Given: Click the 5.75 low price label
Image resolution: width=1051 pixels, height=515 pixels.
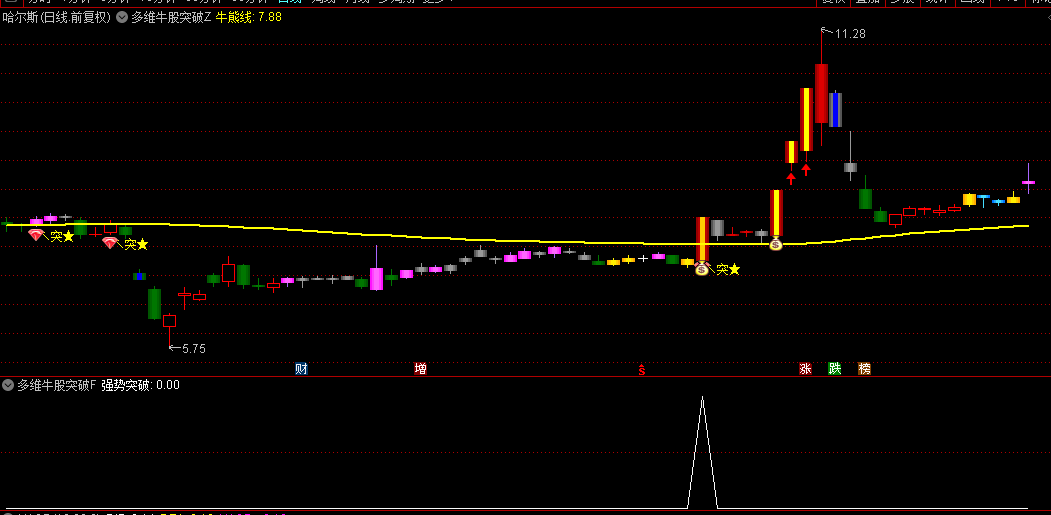Looking at the screenshot, I should click(193, 349).
